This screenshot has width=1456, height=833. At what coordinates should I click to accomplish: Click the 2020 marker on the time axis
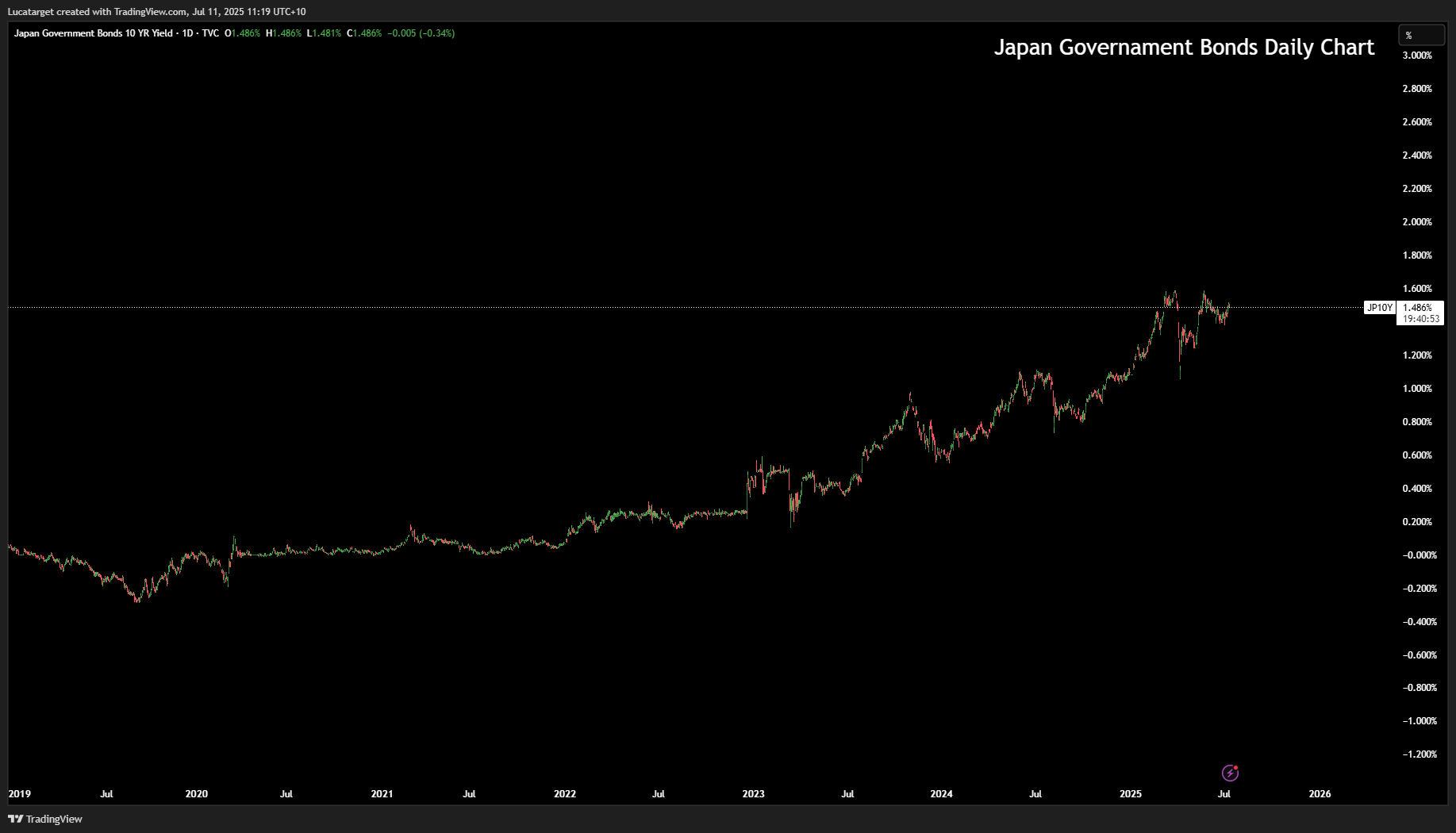tap(196, 793)
